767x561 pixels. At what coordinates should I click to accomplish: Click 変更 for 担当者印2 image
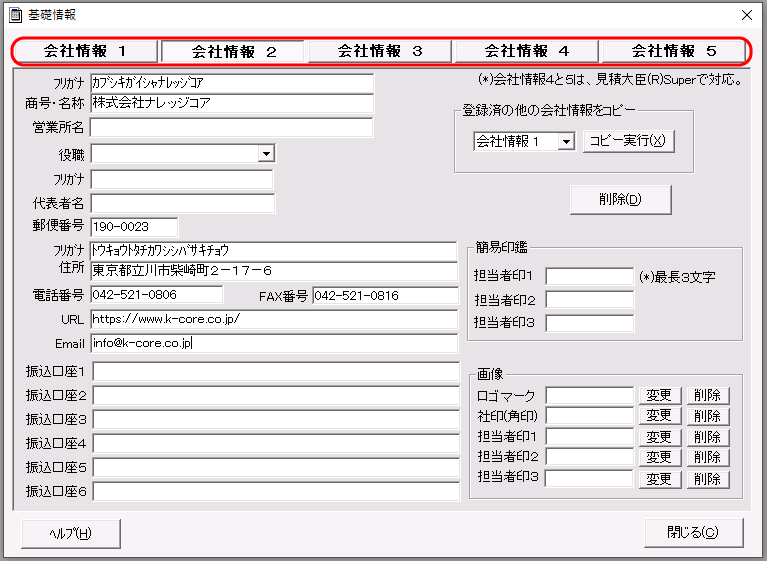click(x=659, y=457)
